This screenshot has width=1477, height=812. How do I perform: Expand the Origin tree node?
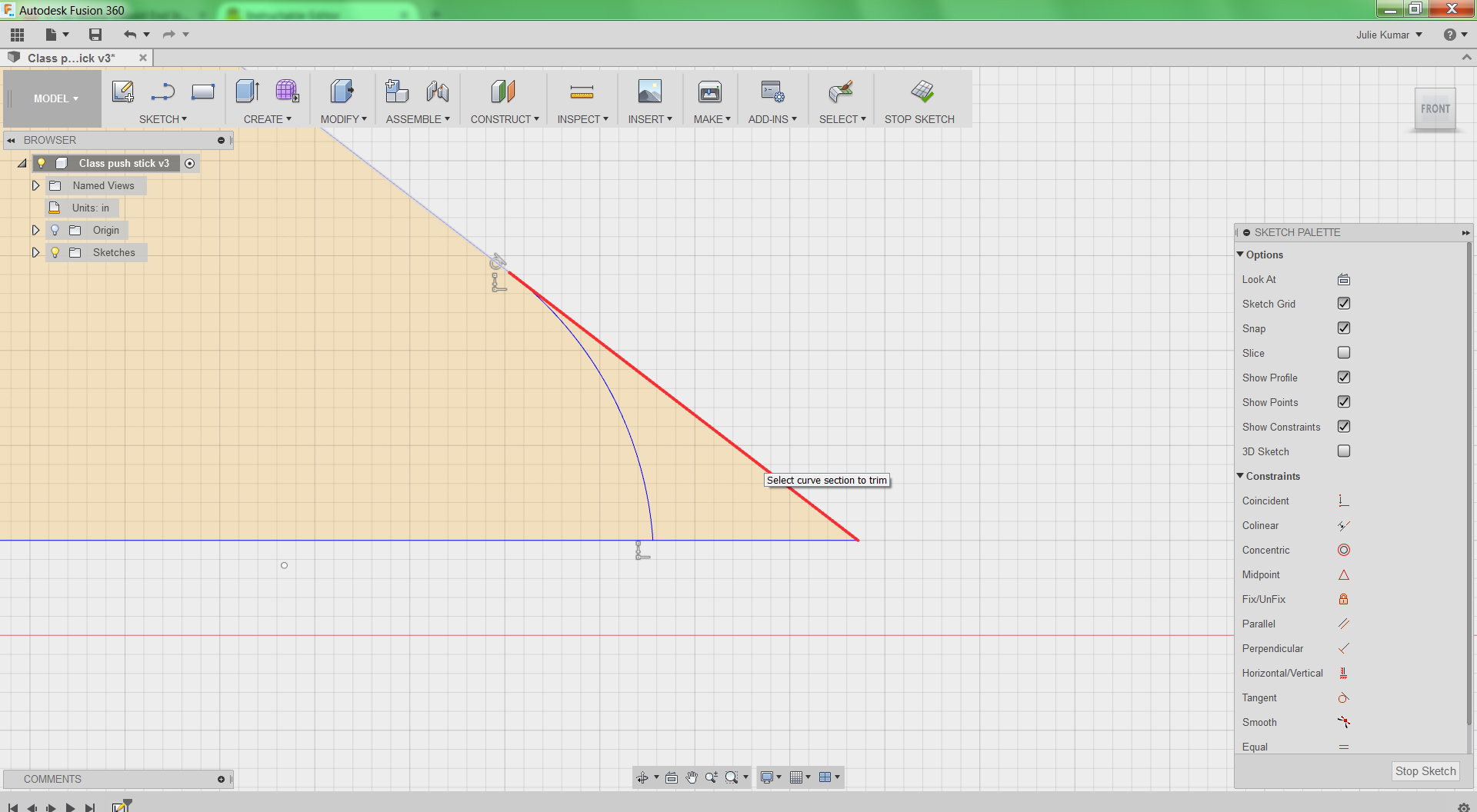pyautogui.click(x=35, y=230)
